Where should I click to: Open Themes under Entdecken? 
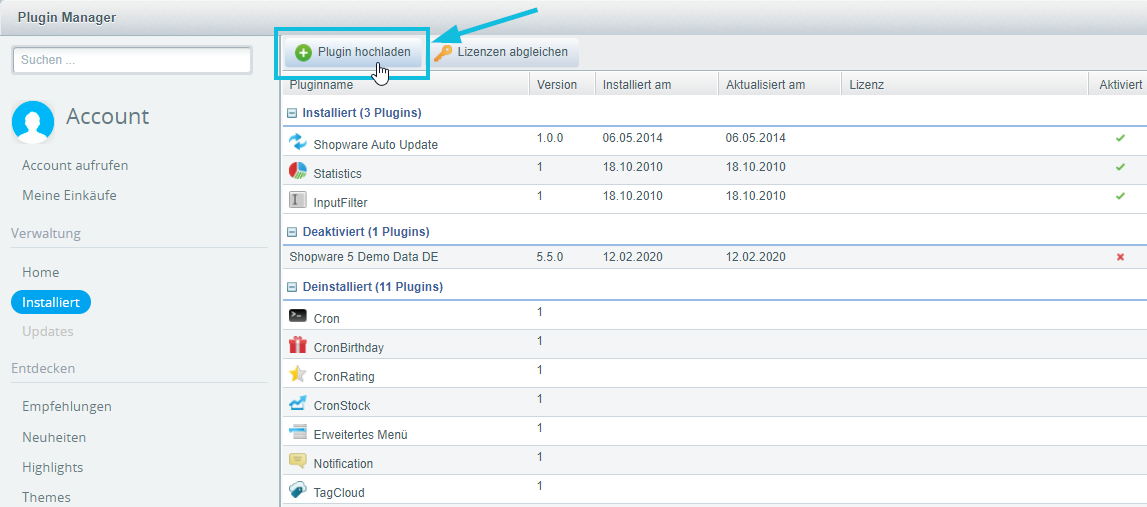46,497
